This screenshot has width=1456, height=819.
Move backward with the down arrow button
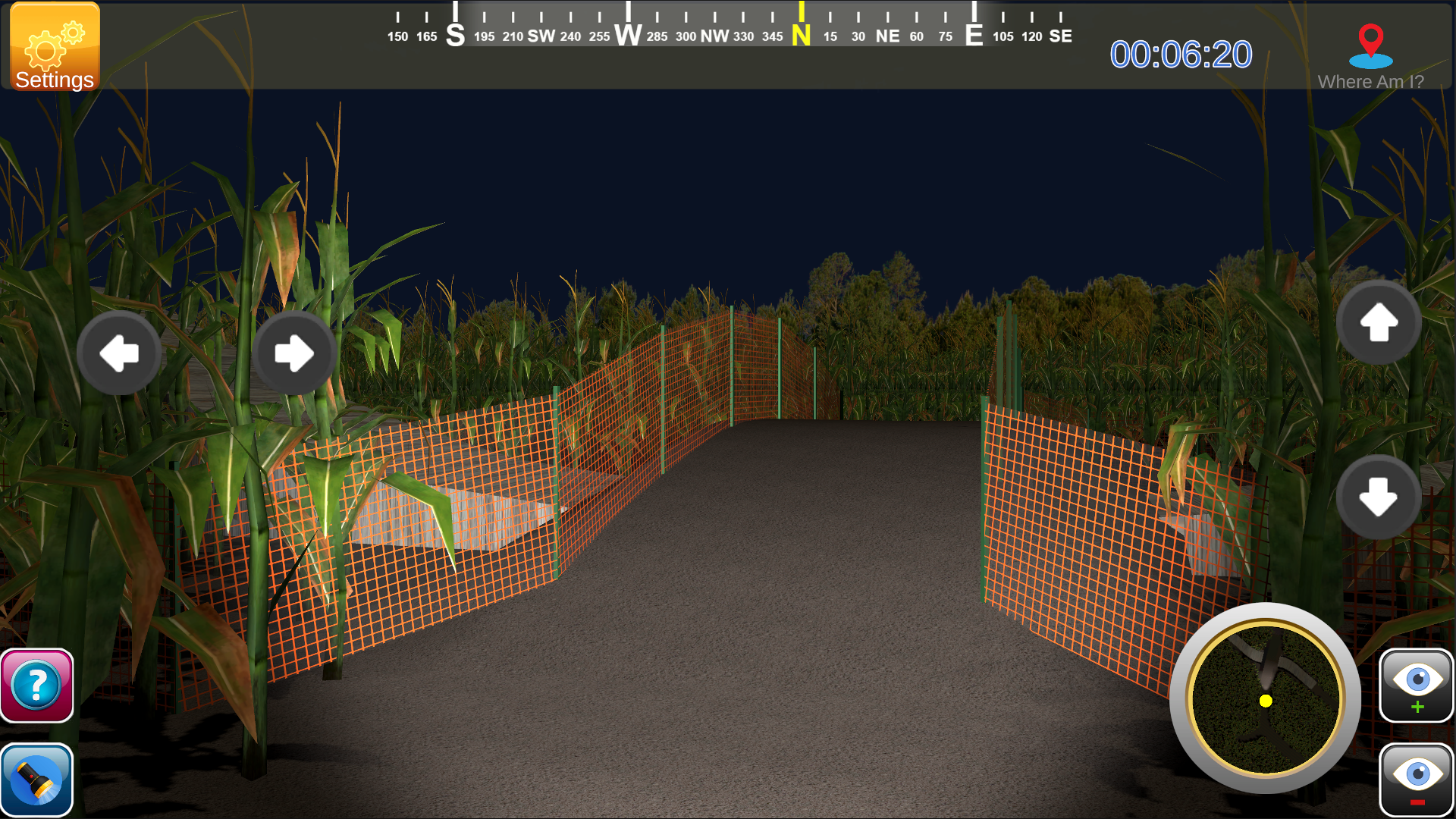(x=1379, y=497)
